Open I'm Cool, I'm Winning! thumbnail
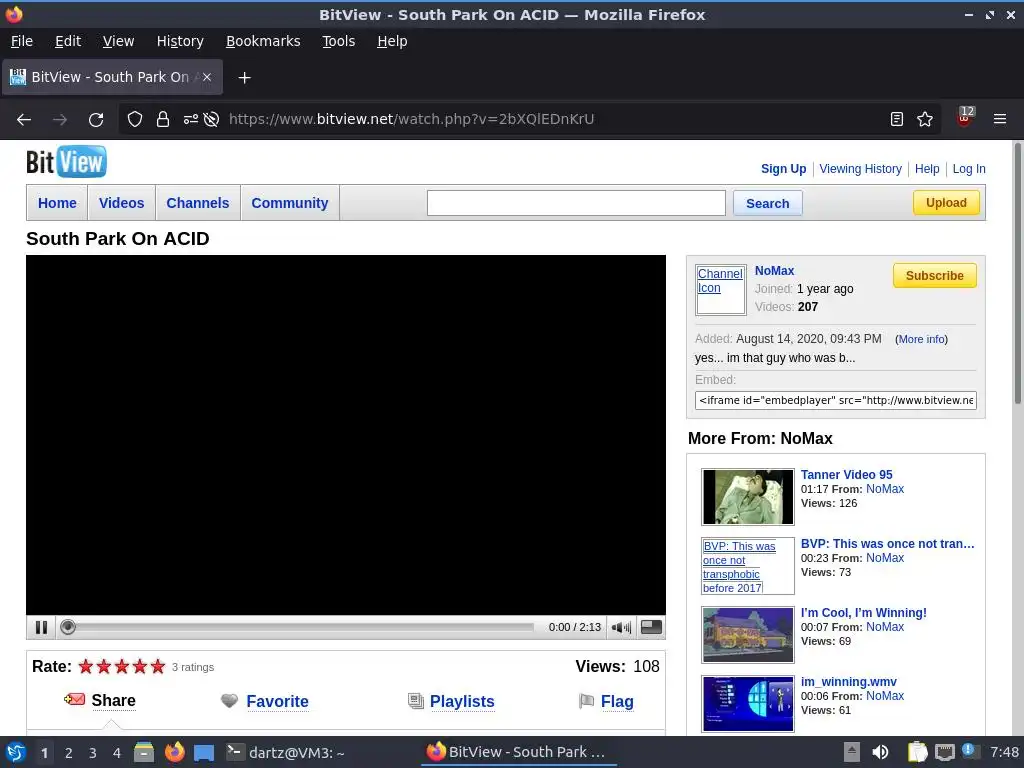 click(748, 635)
